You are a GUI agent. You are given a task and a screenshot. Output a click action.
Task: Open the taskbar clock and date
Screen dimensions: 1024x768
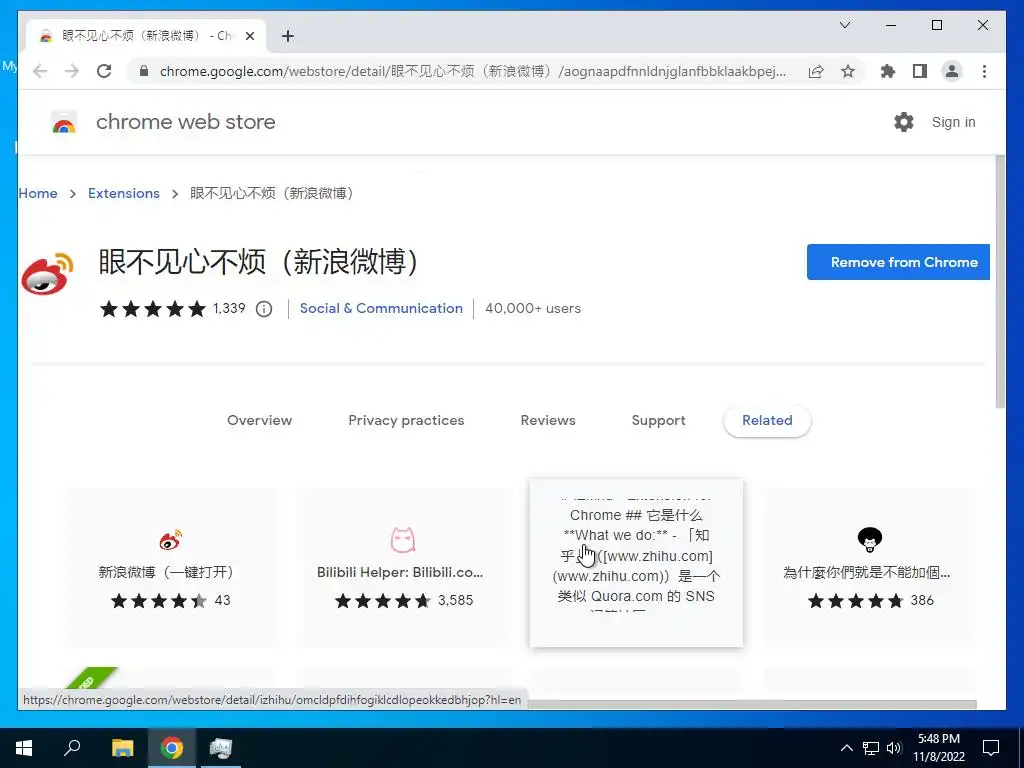(x=938, y=748)
